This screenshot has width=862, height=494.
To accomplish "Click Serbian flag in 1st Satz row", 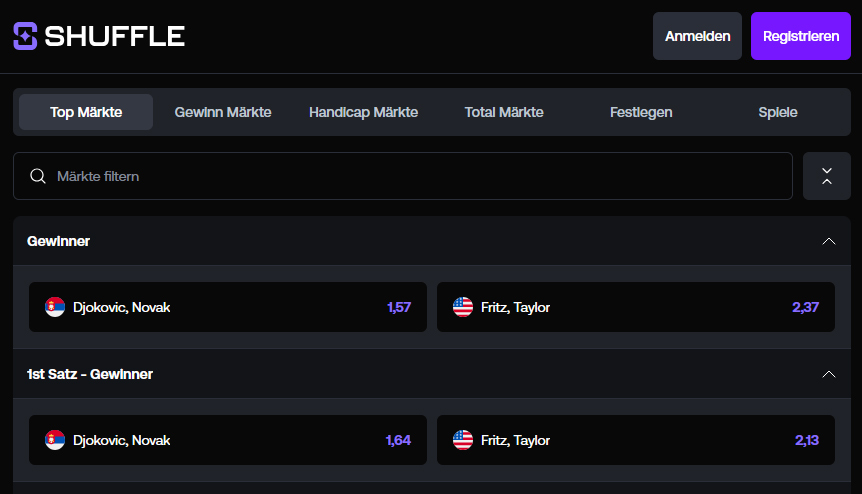I will coord(55,440).
